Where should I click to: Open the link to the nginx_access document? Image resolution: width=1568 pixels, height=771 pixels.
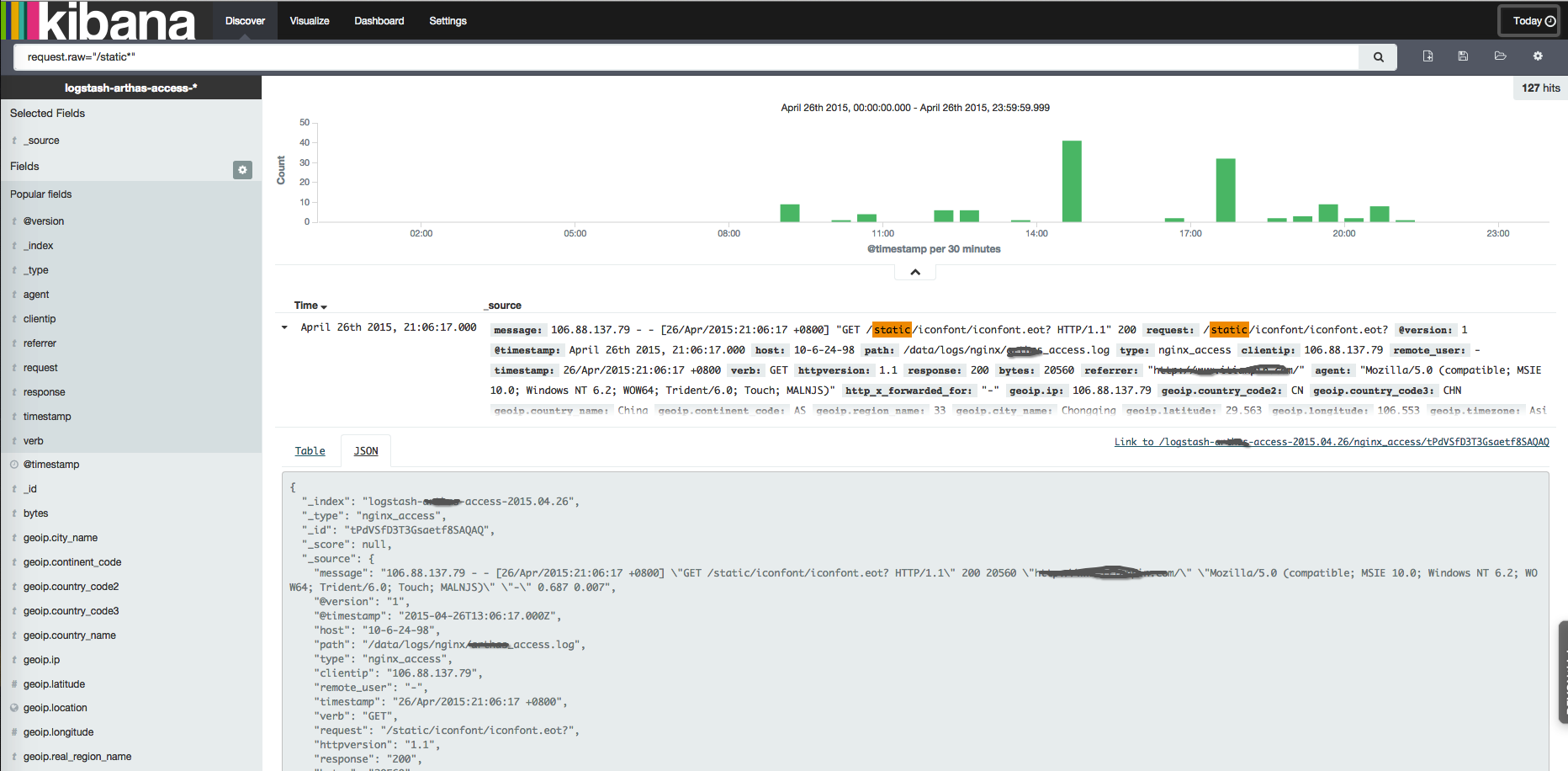click(1332, 441)
